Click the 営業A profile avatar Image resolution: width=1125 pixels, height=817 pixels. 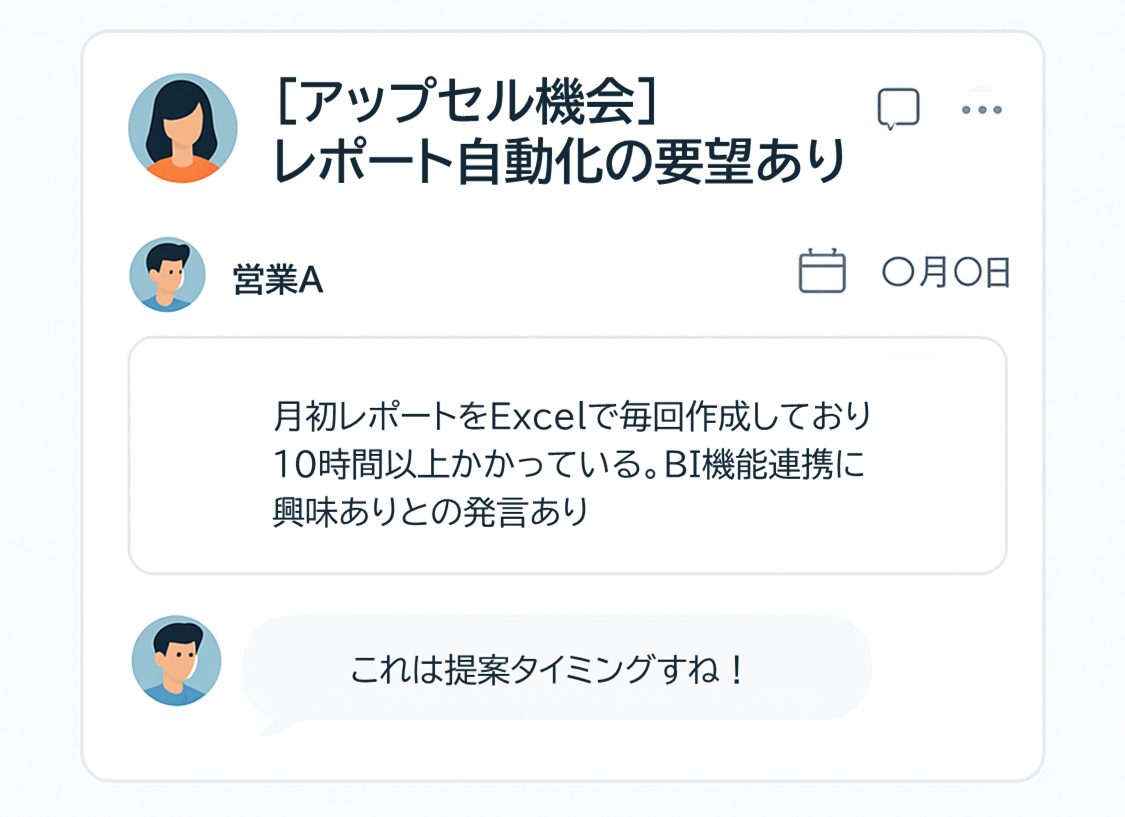click(x=167, y=274)
